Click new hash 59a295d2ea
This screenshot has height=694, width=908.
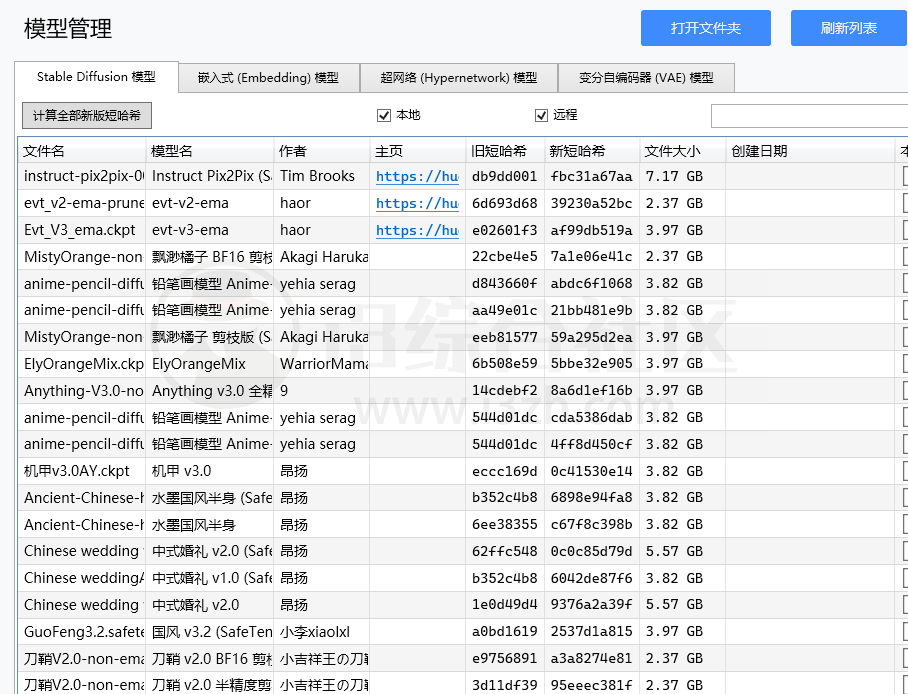[x=592, y=337]
